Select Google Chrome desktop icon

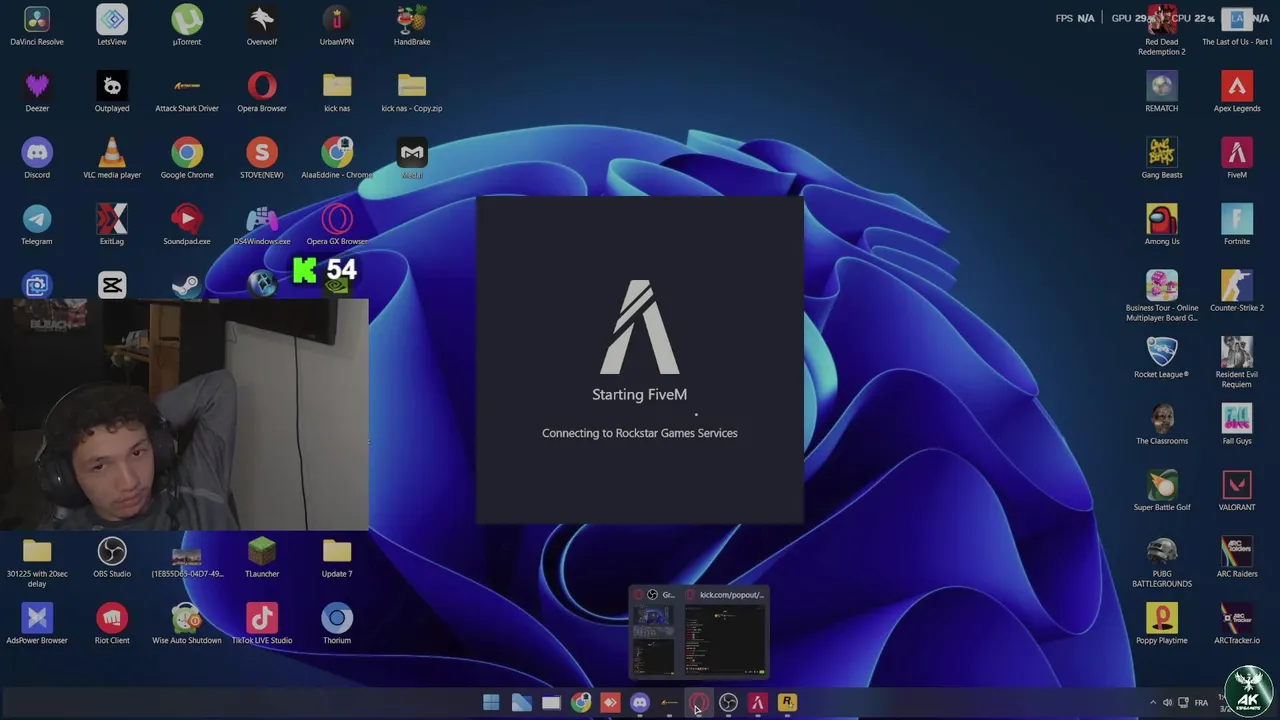[x=187, y=159]
